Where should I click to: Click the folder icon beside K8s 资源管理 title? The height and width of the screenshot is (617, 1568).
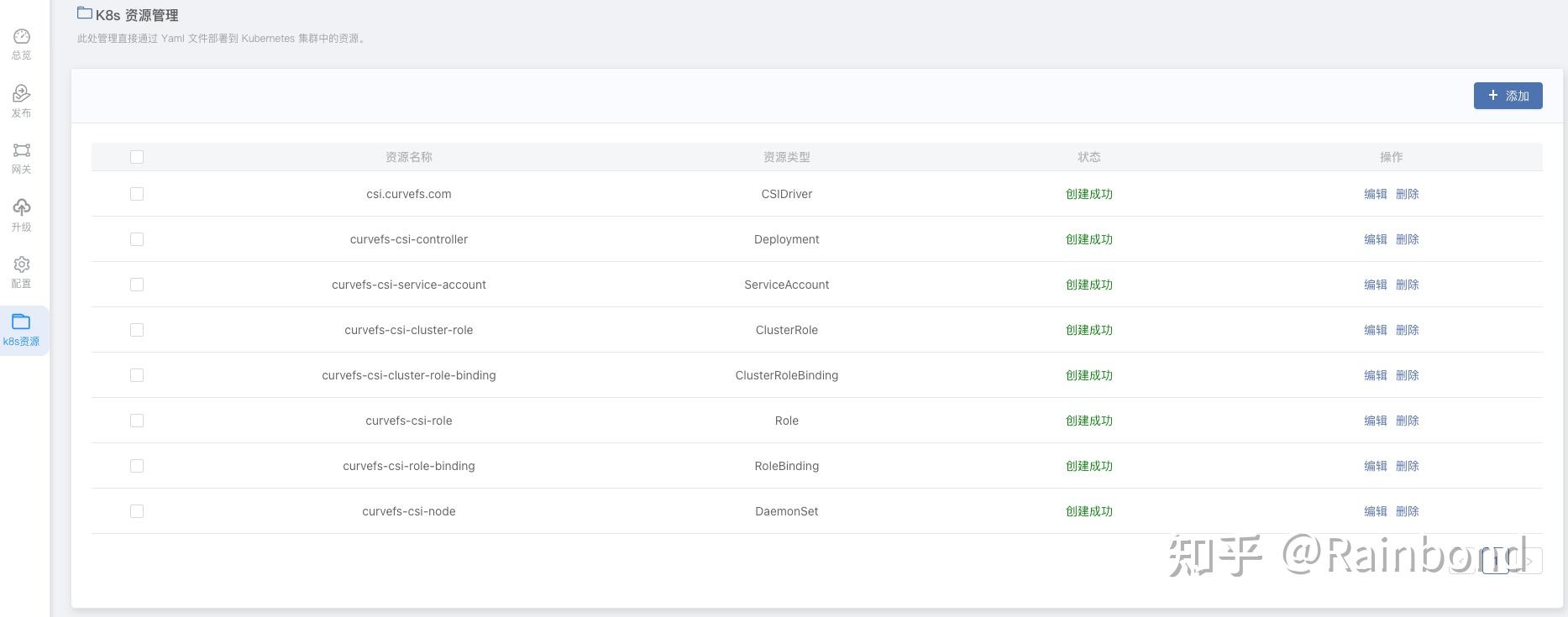(84, 13)
